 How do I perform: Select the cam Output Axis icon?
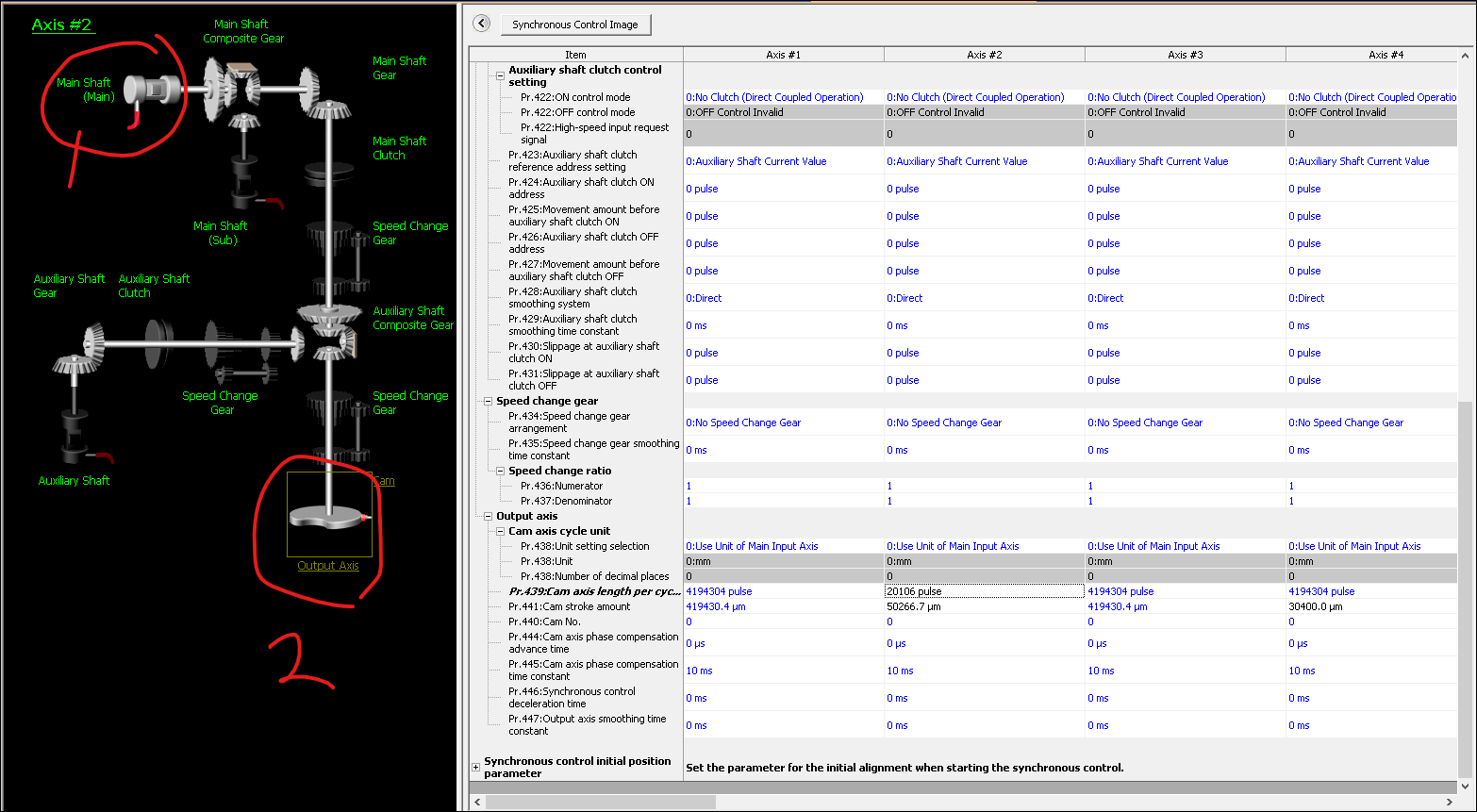pos(329,515)
